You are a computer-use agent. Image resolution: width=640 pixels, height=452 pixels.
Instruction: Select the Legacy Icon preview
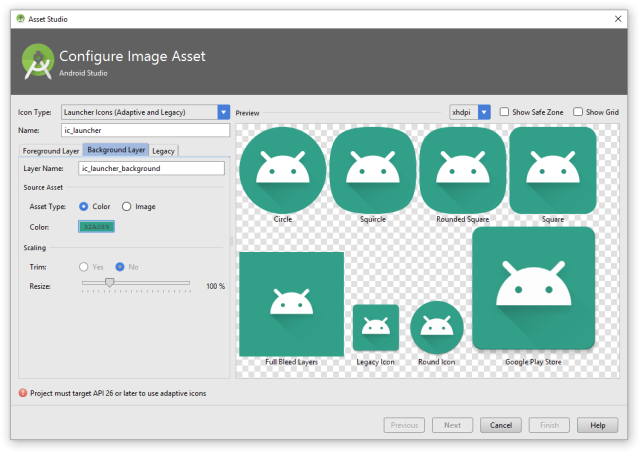(x=375, y=328)
